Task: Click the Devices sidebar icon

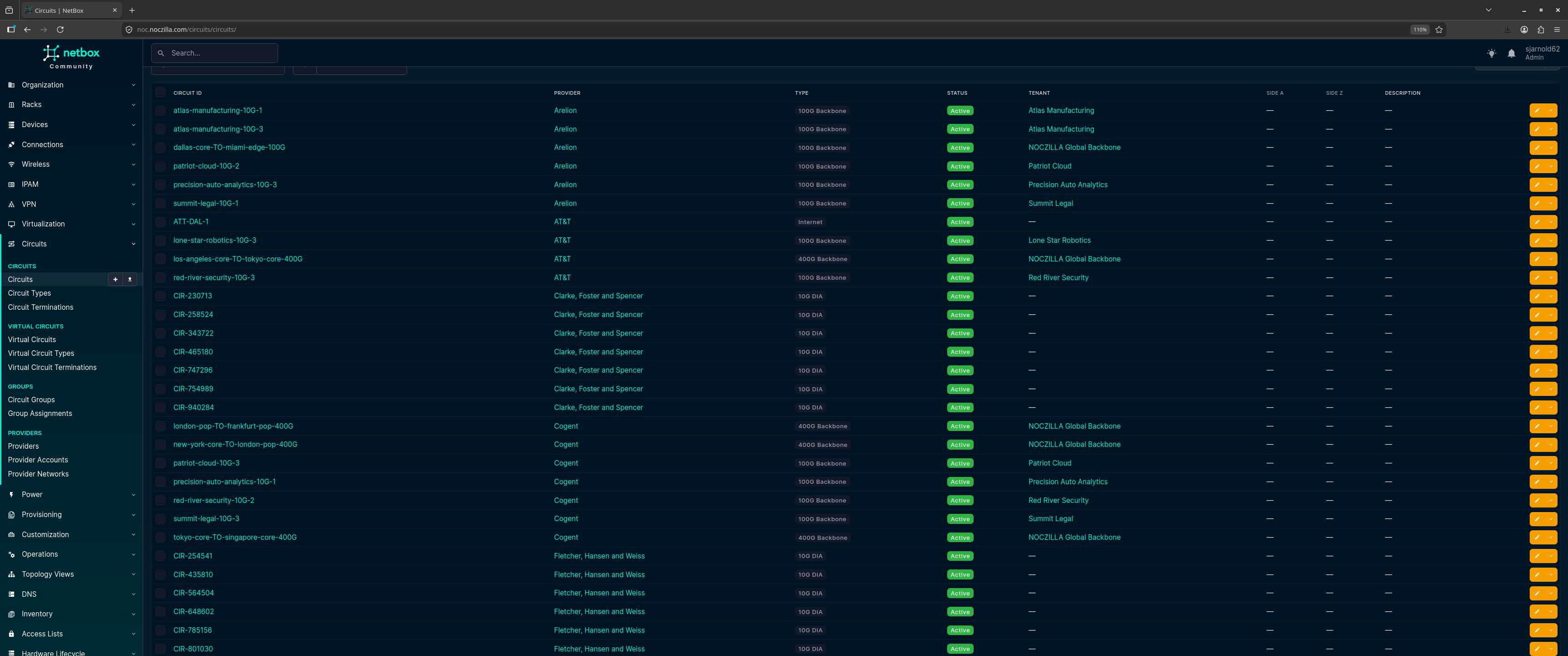Action: click(x=11, y=125)
